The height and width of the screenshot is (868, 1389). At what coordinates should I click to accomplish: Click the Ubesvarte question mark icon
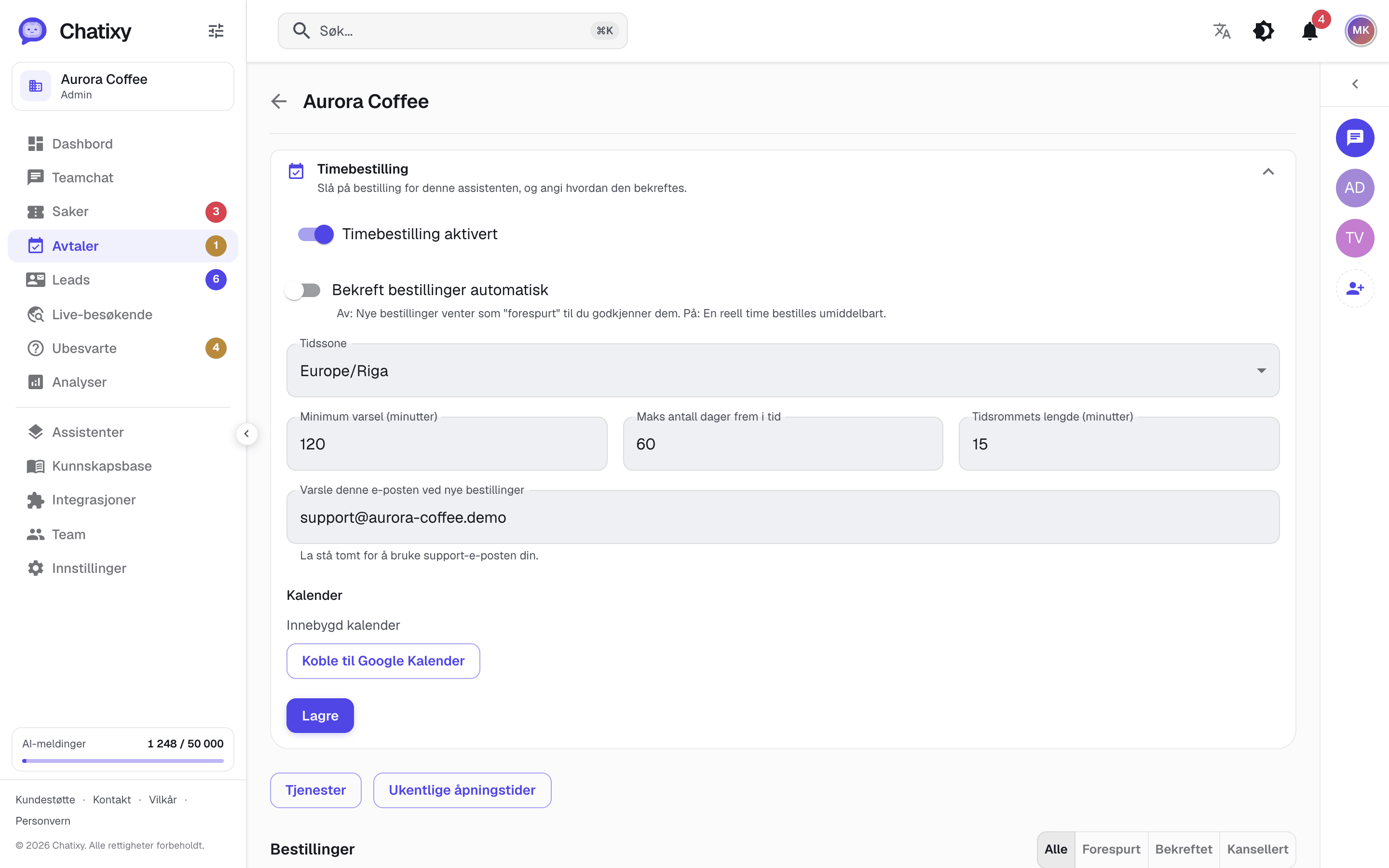click(36, 348)
